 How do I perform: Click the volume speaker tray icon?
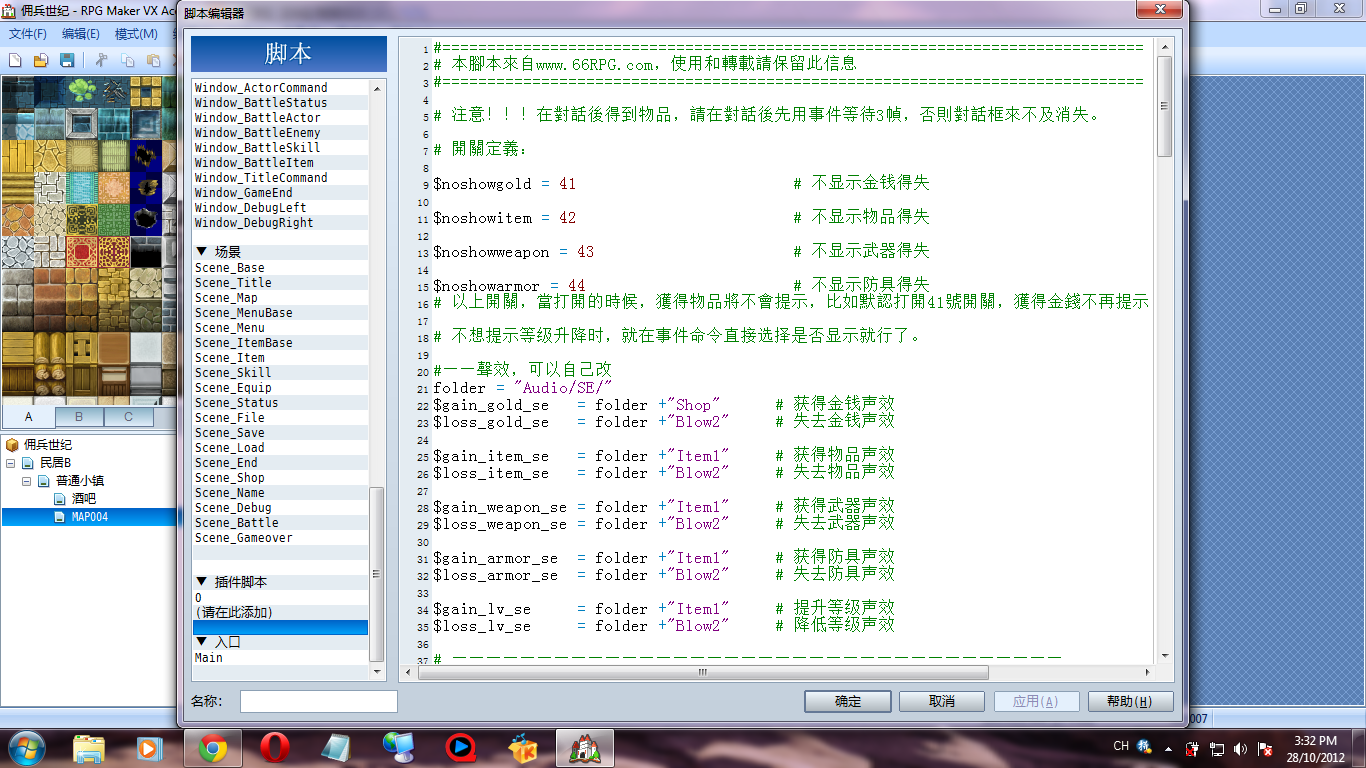click(x=1241, y=748)
